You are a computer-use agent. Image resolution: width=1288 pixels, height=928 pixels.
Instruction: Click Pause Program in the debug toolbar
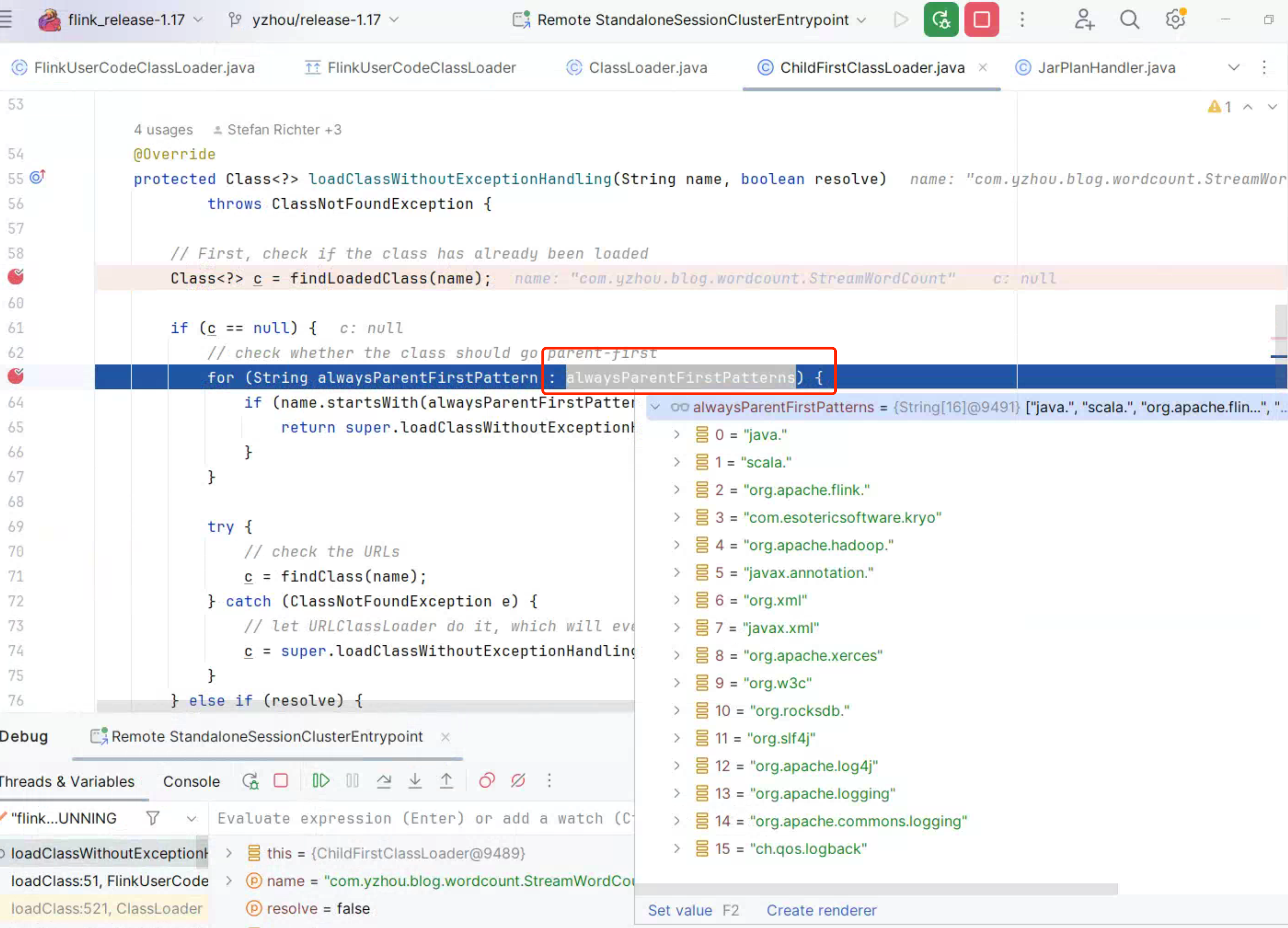point(352,781)
